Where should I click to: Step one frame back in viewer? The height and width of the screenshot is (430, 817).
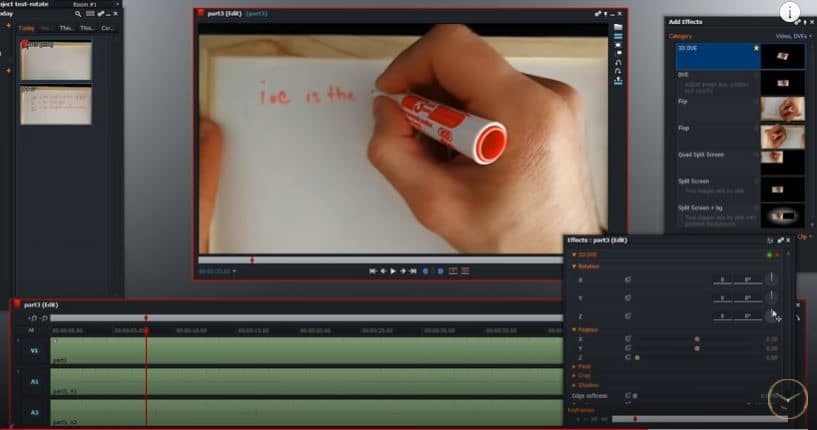click(383, 271)
